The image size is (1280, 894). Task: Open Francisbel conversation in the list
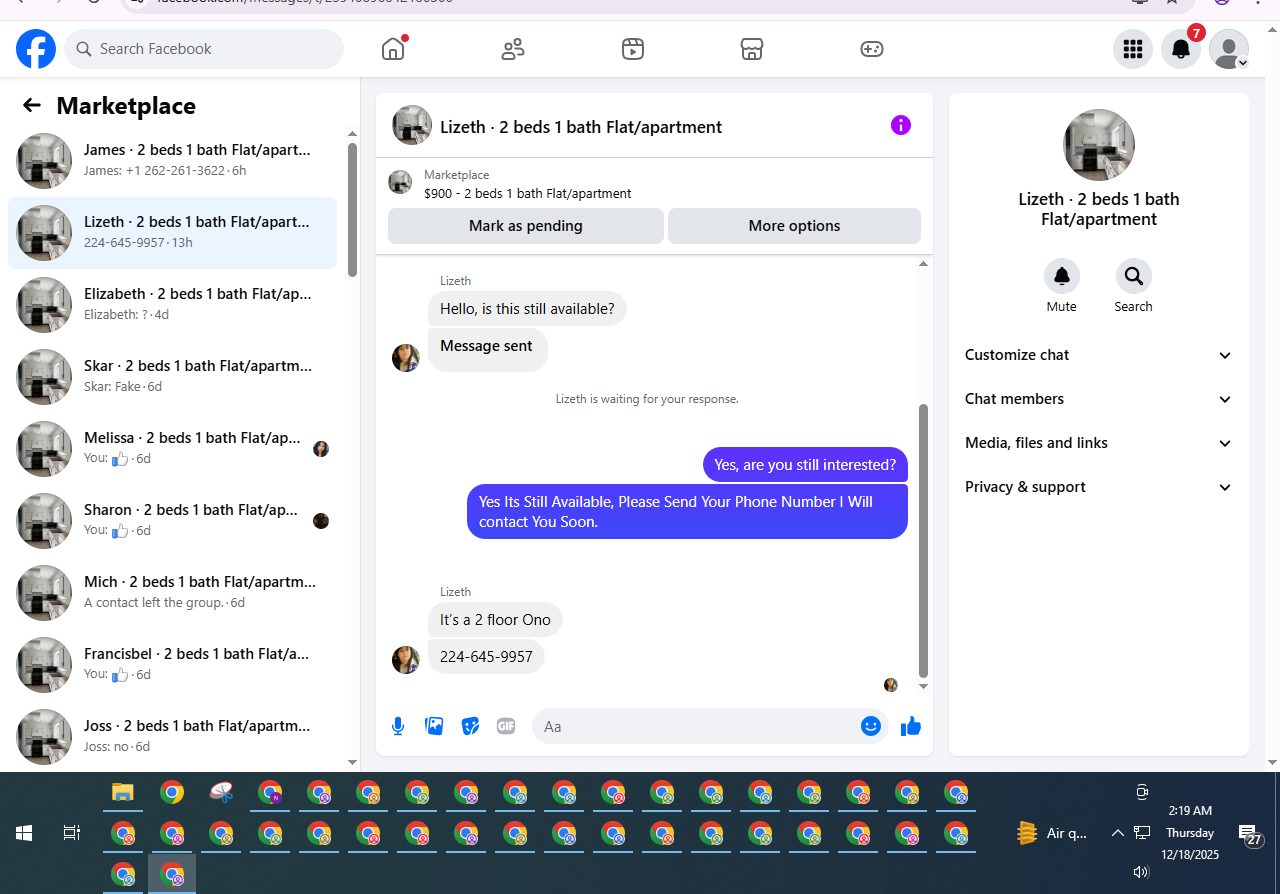[173, 665]
